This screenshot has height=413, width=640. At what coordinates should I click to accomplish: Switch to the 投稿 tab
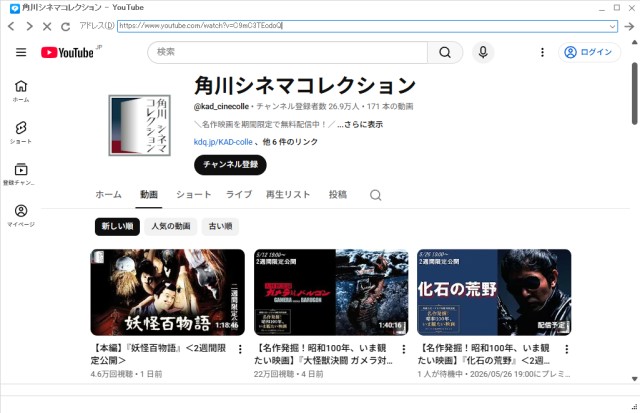338,195
